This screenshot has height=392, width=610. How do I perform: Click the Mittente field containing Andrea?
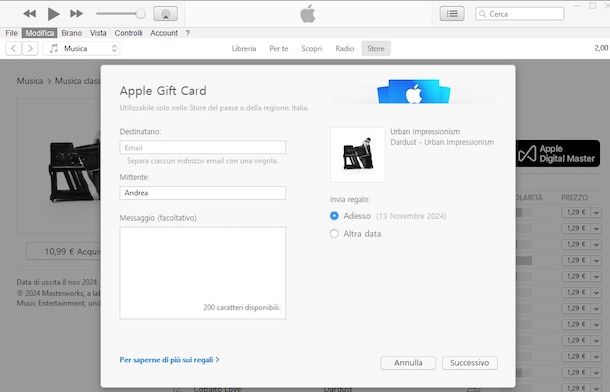point(203,193)
